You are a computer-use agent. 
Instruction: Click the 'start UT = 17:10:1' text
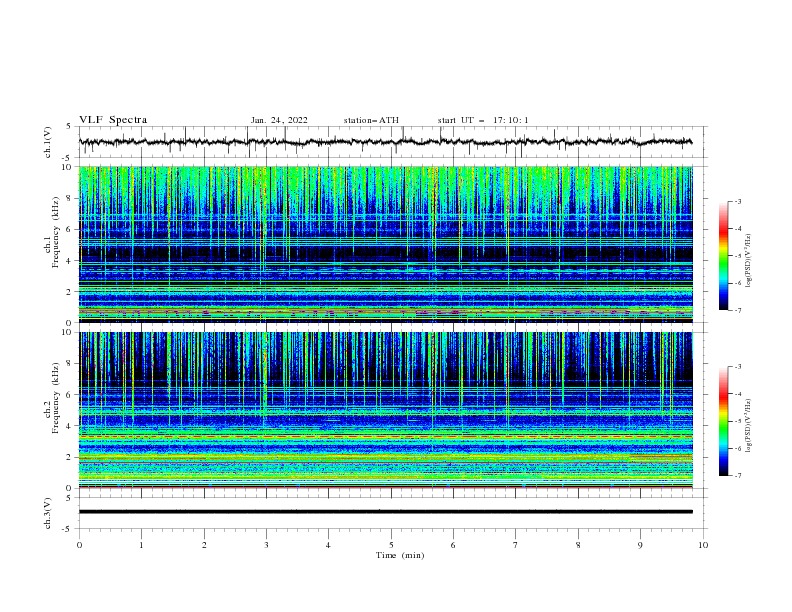(x=483, y=120)
